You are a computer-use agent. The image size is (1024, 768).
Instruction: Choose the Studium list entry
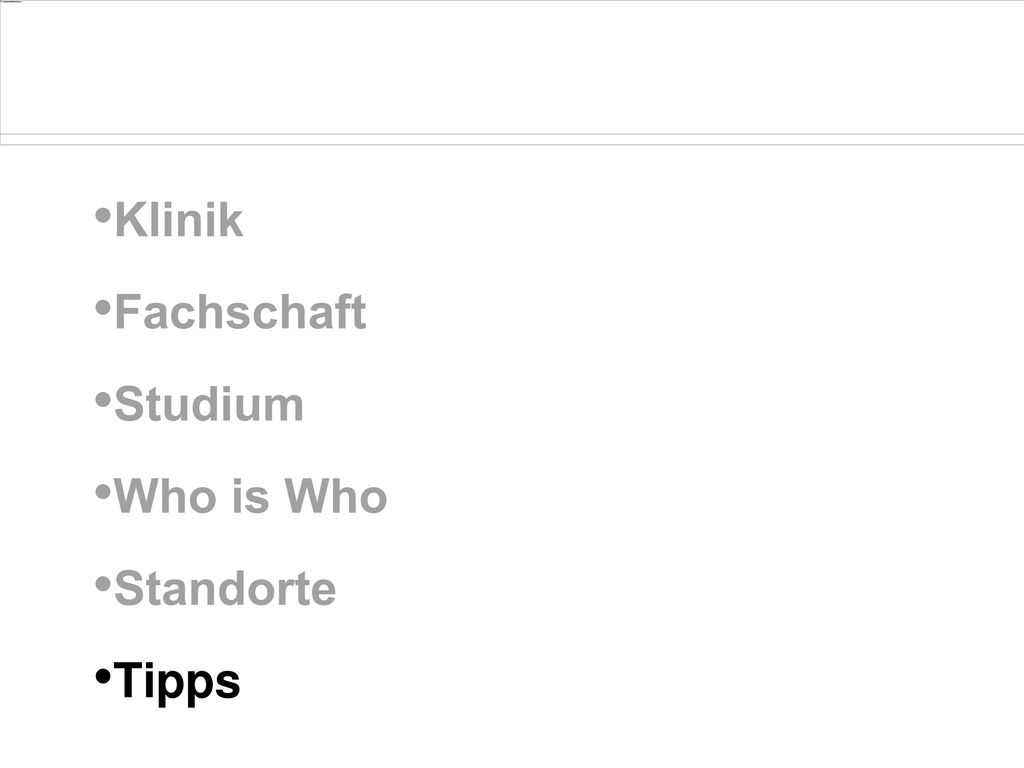[x=209, y=404]
